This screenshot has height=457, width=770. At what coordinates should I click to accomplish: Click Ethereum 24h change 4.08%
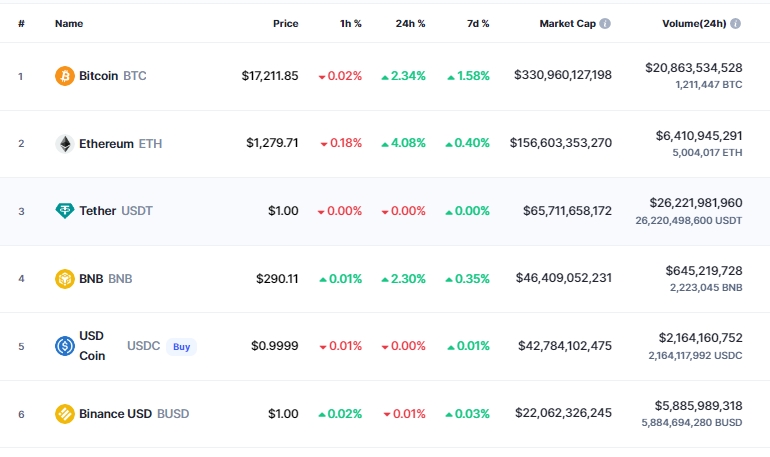[x=404, y=143]
